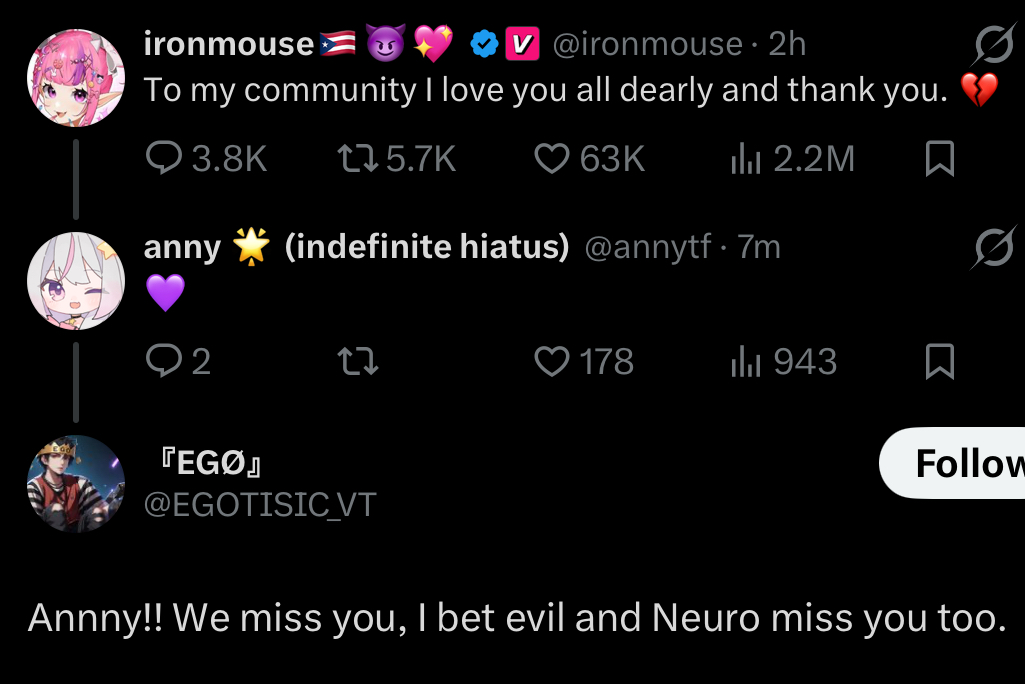Like ironmouse's tweet with 63K likes
This screenshot has height=684, width=1025.
(x=551, y=159)
